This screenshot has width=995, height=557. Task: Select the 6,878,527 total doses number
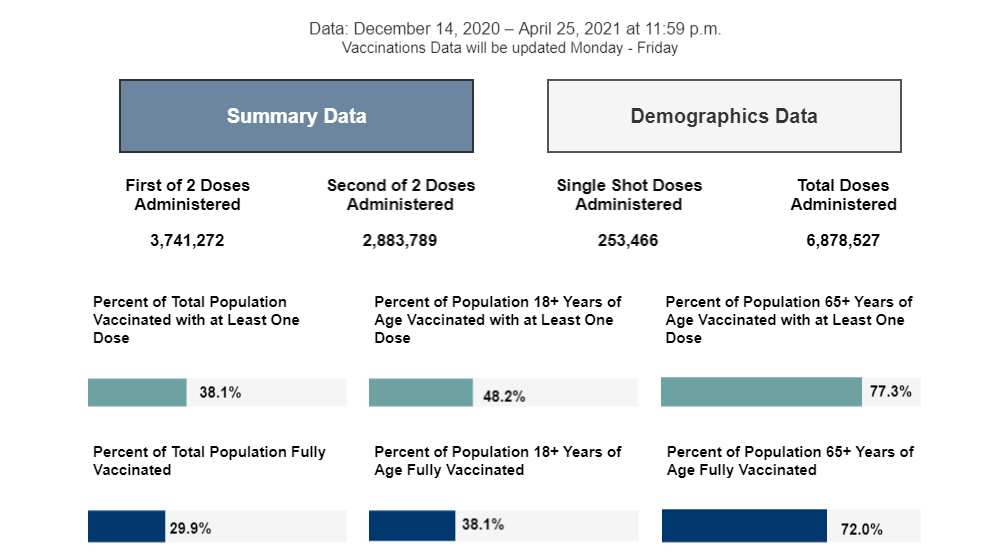pos(843,241)
